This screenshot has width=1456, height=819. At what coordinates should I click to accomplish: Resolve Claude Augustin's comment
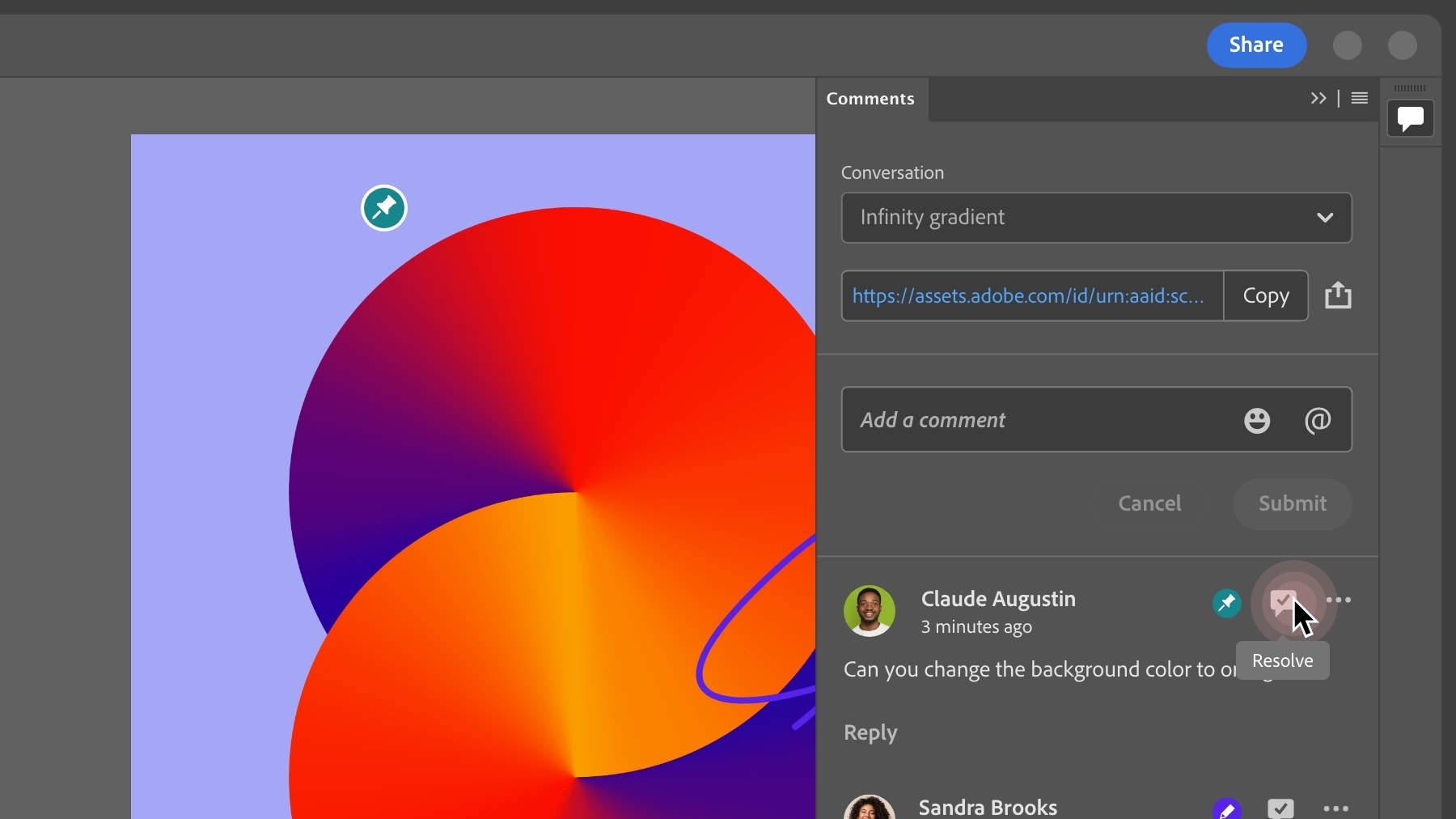(x=1283, y=602)
